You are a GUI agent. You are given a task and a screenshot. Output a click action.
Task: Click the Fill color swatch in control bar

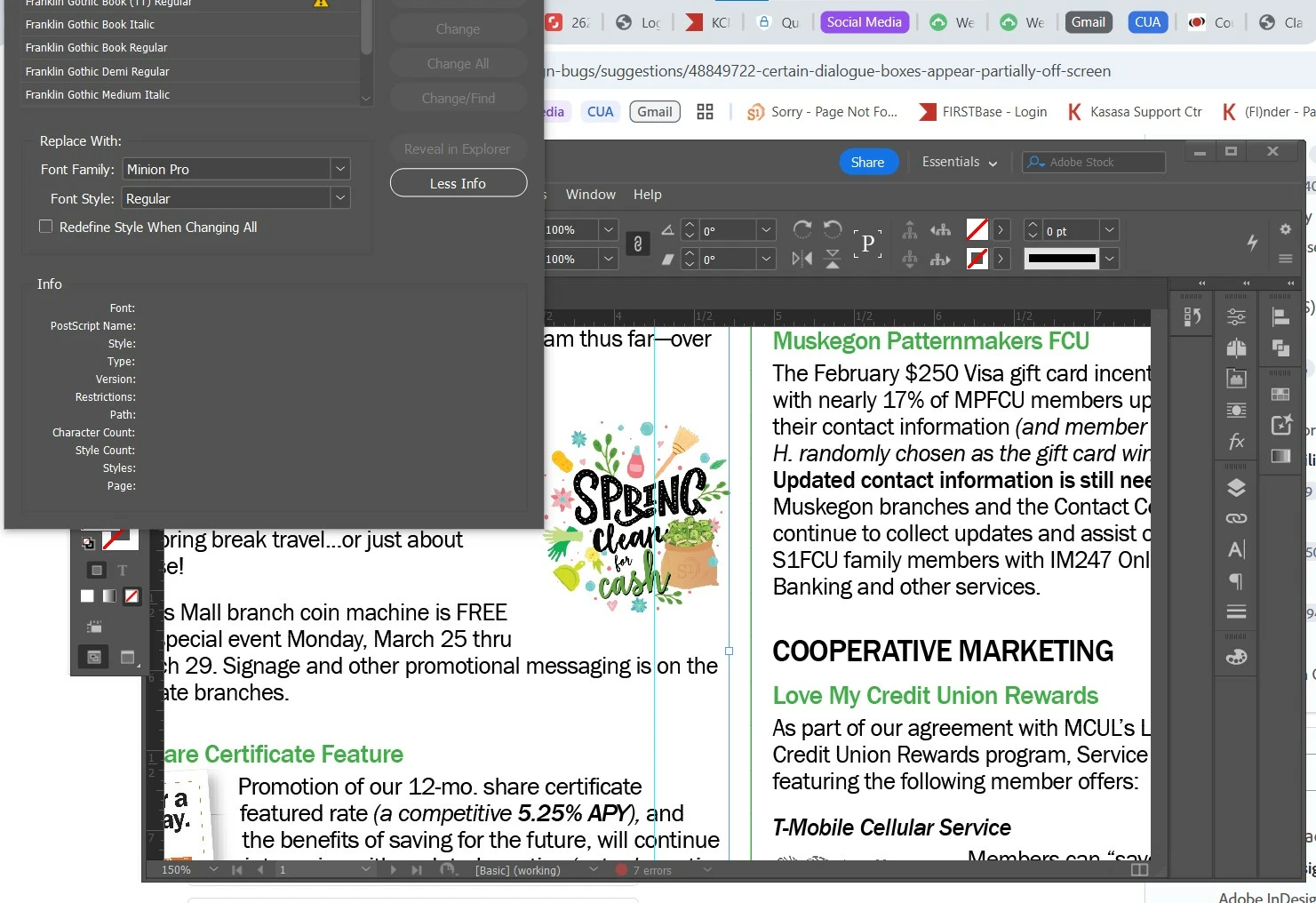[x=977, y=230]
